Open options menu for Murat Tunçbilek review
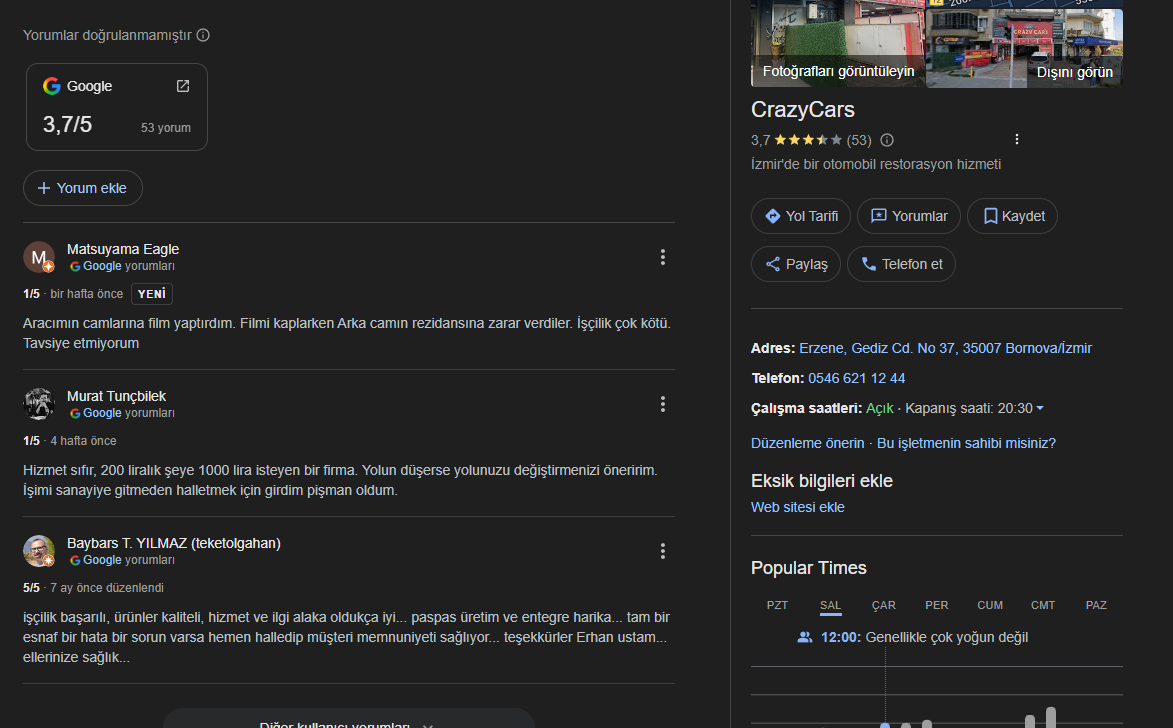This screenshot has height=728, width=1173. [x=663, y=405]
